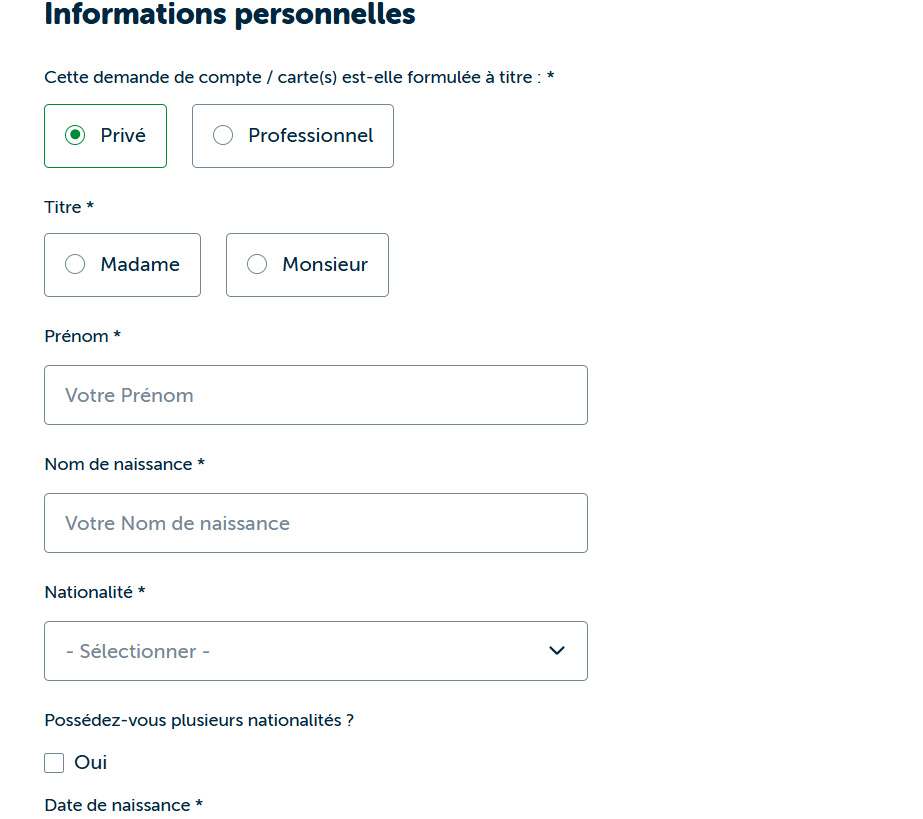Click the 'Monsieur' option label text

(325, 264)
